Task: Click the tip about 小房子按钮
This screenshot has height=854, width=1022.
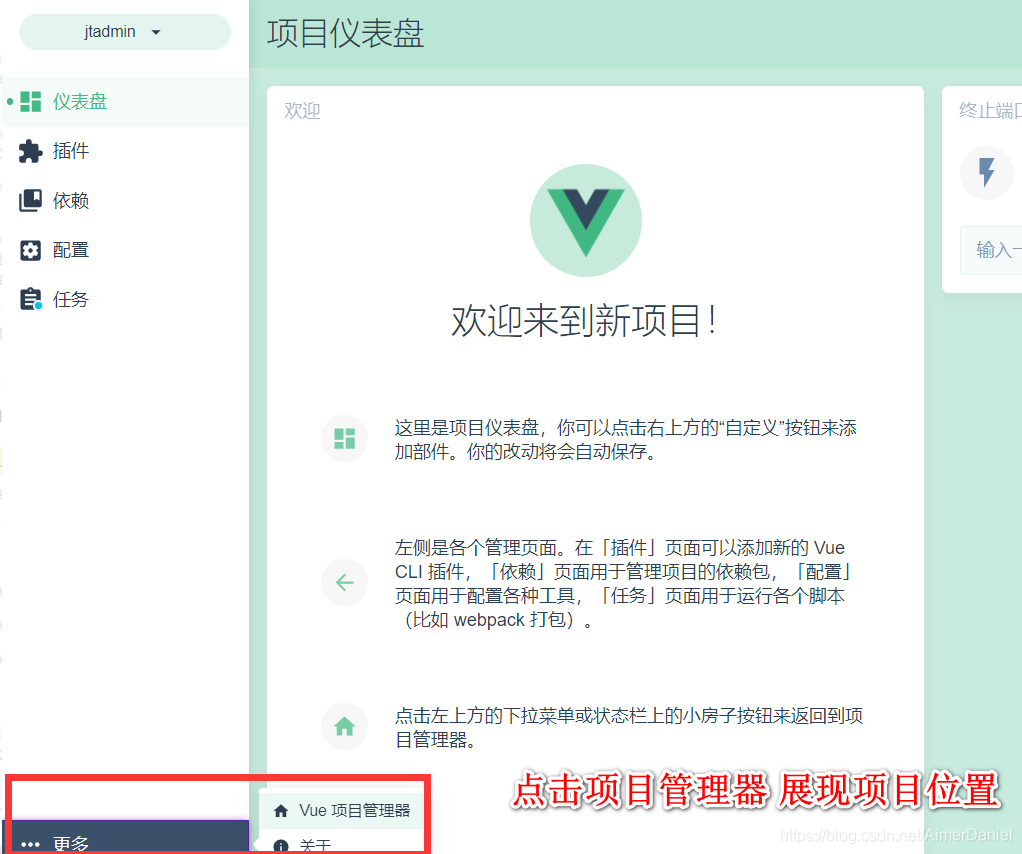Action: tap(629, 728)
